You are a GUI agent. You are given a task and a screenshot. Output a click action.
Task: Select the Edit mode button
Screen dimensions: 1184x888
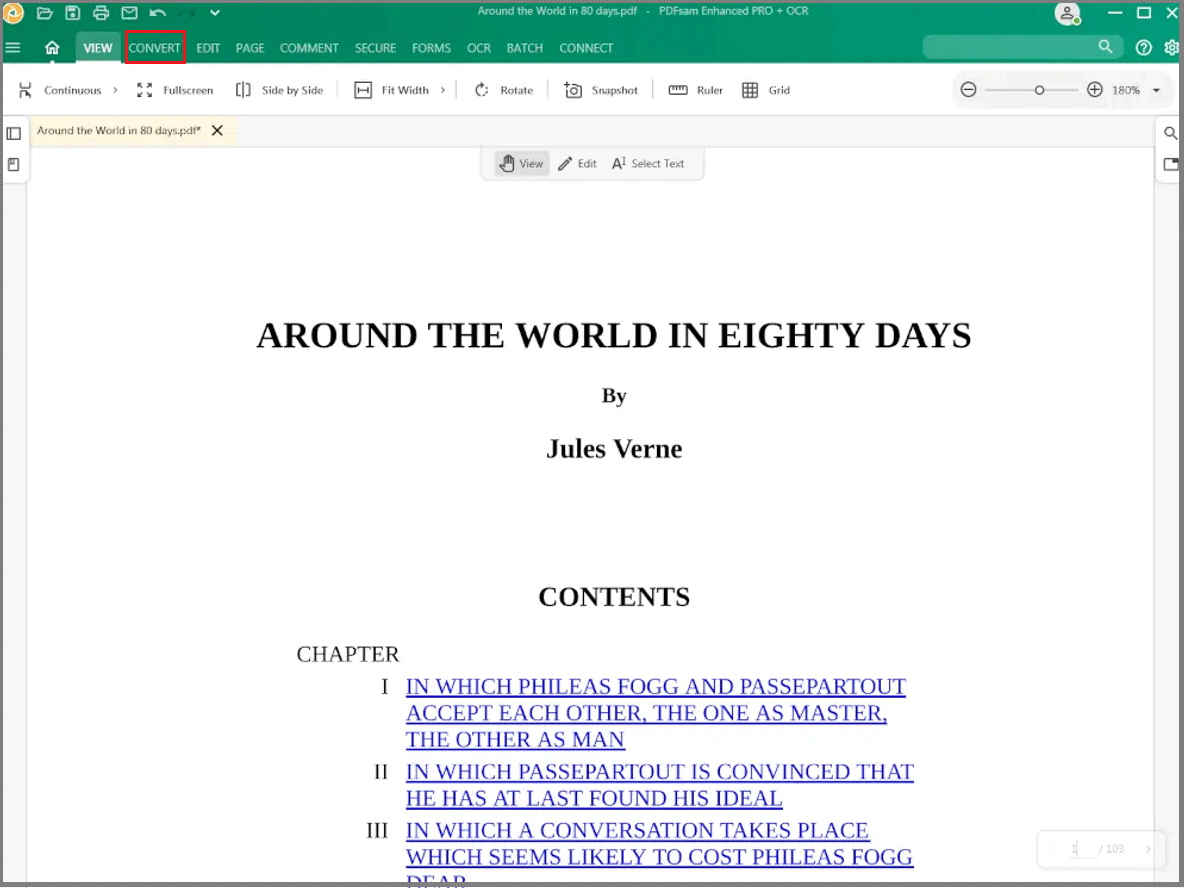click(577, 164)
